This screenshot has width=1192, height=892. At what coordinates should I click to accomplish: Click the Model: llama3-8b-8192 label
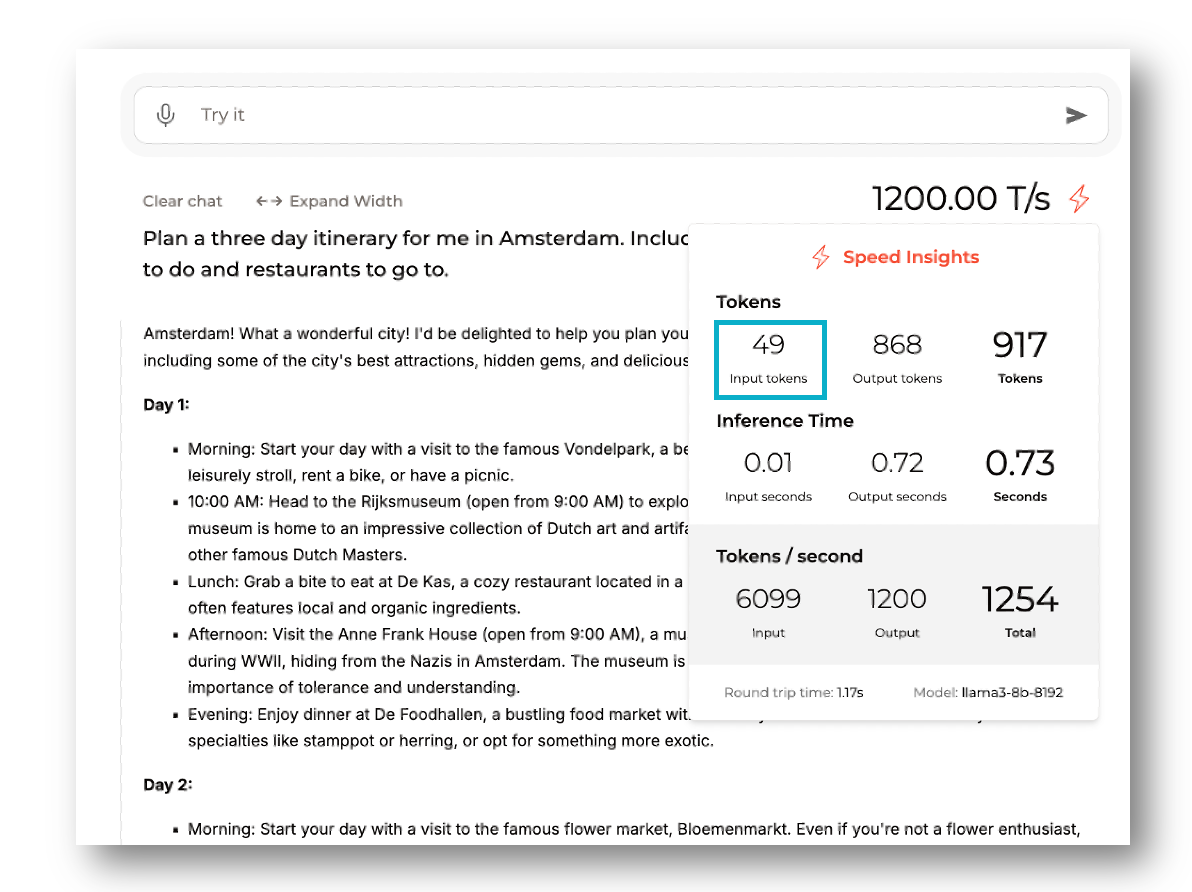(x=991, y=692)
